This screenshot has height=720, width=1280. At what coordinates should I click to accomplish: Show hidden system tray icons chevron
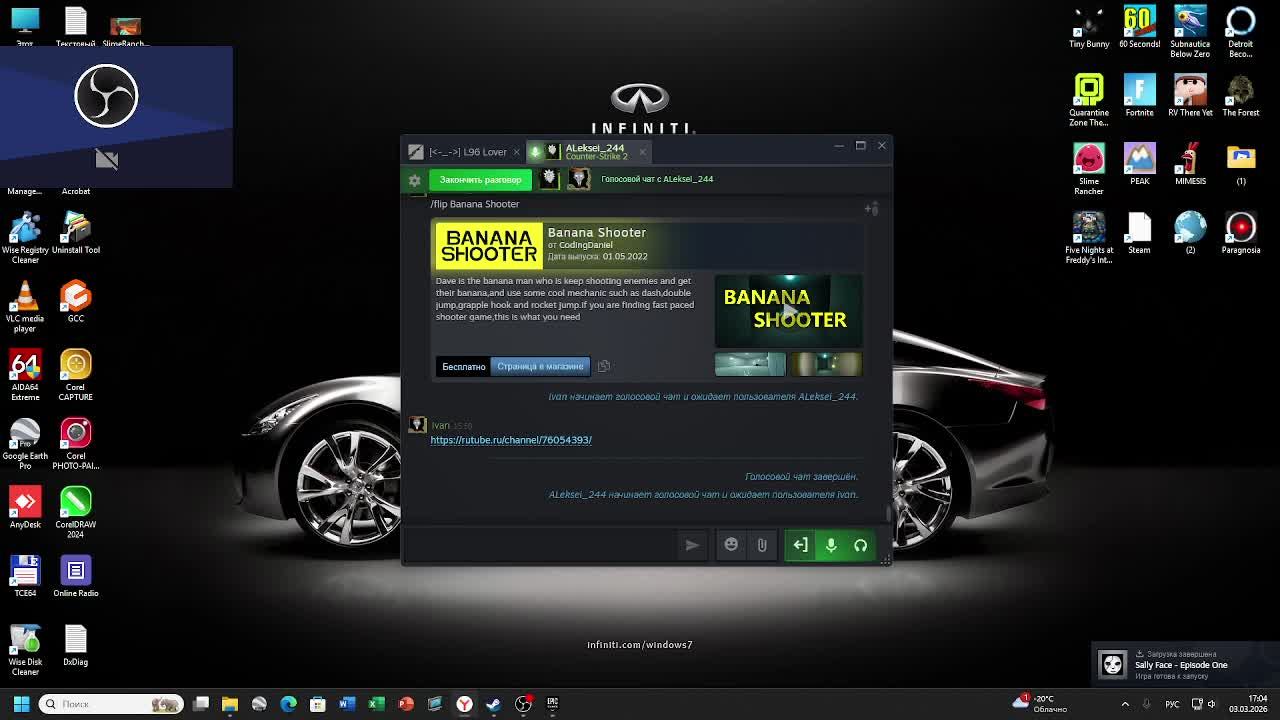(1125, 704)
